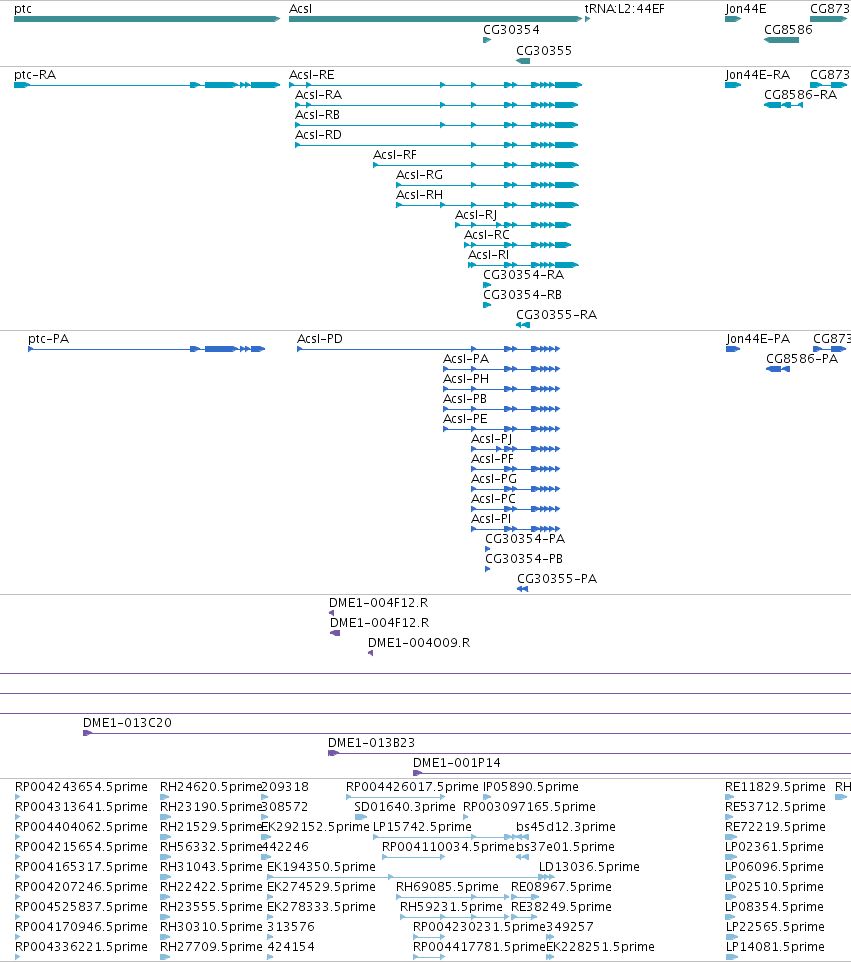
Task: Click the DME1-004O09.R feature label
Action: pos(419,643)
